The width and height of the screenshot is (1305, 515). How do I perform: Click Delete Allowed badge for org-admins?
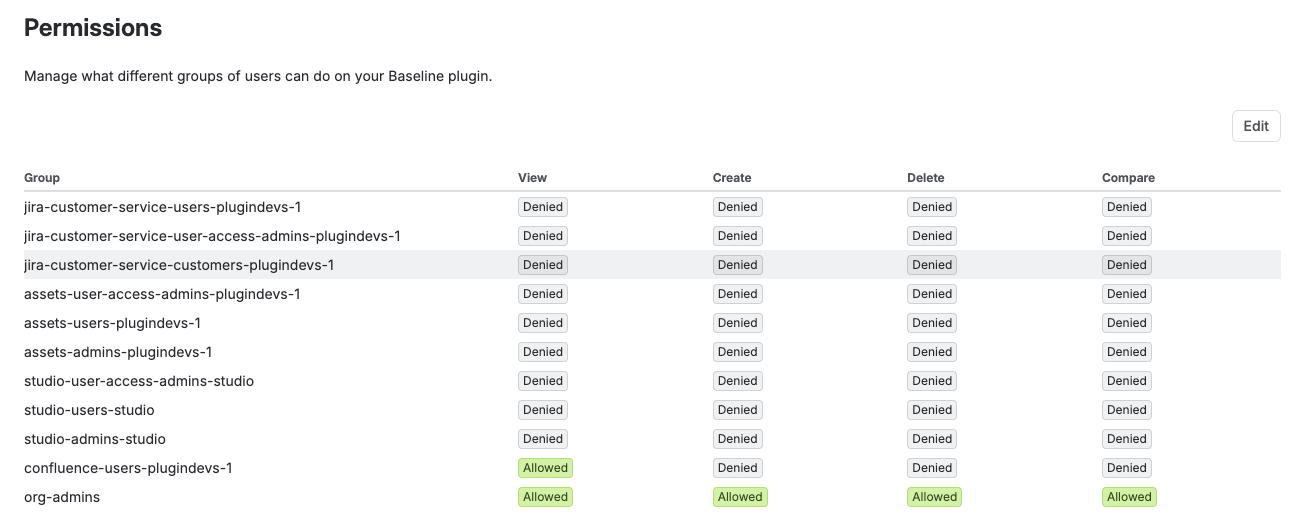click(934, 497)
